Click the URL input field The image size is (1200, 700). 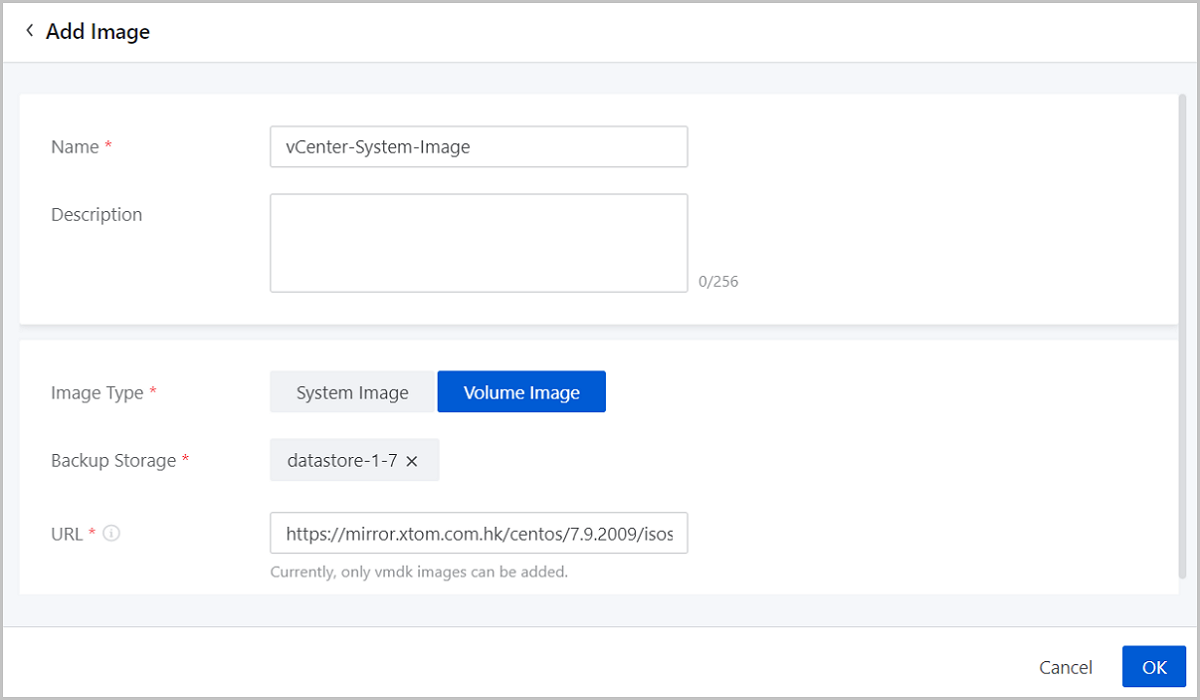tap(478, 534)
